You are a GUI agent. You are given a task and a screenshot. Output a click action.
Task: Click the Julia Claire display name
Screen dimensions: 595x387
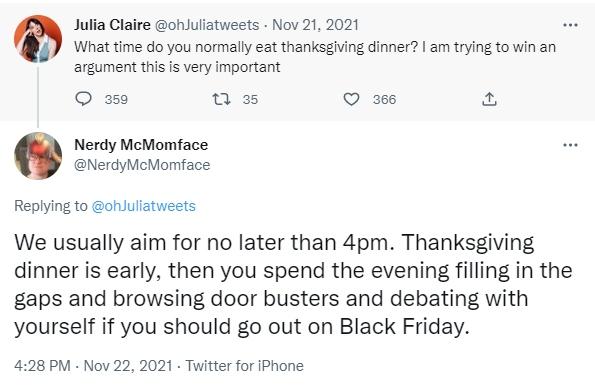pos(112,25)
